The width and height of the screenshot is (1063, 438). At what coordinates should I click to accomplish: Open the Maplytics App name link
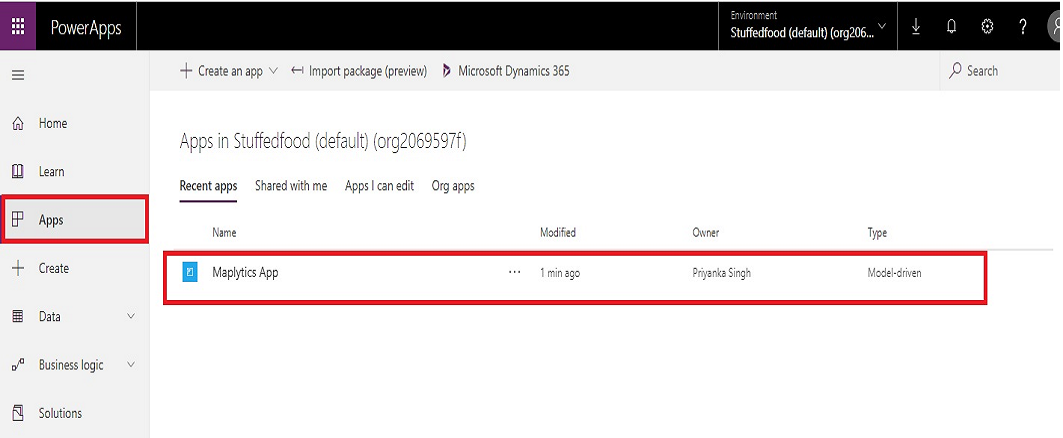(x=245, y=273)
